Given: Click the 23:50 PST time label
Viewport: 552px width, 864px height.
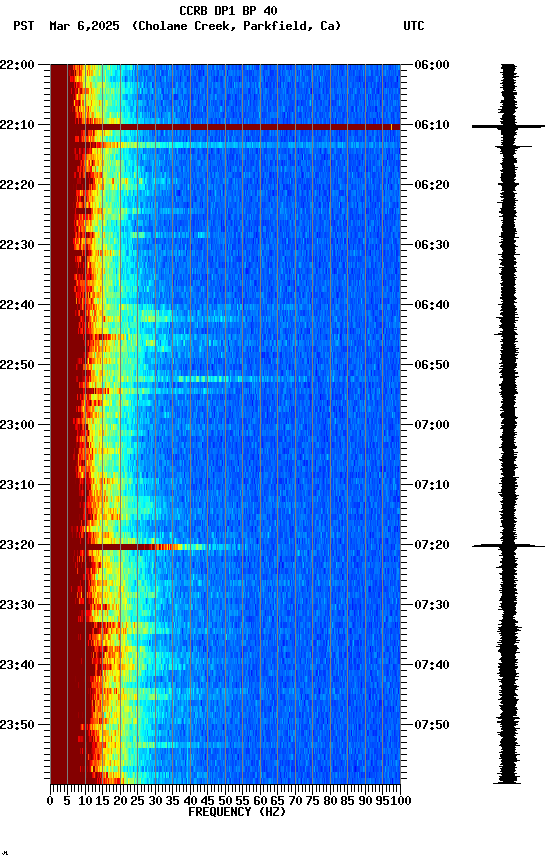Looking at the screenshot, I should [17, 726].
